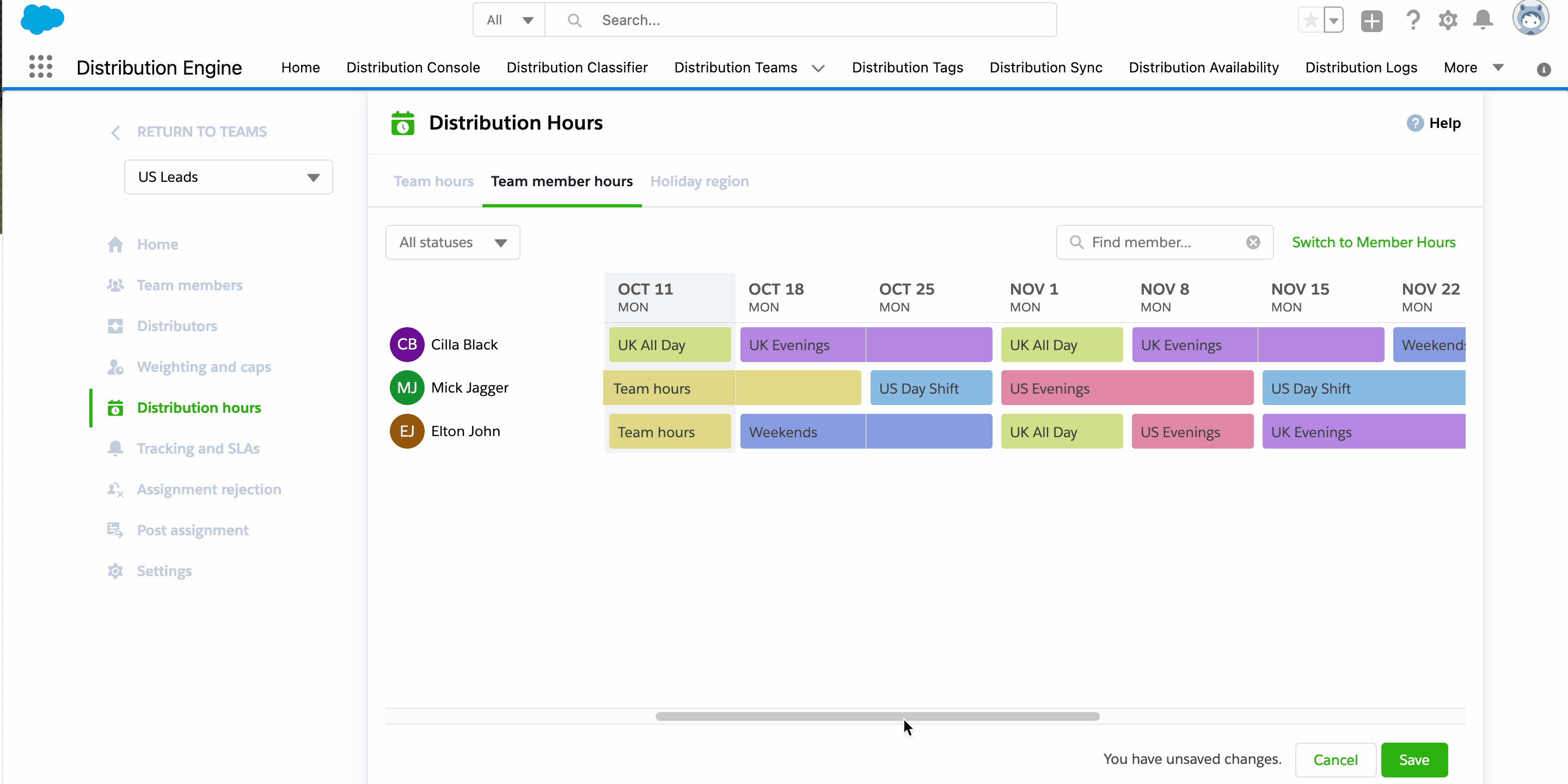
Task: Open the More navigation dropdown
Action: (1473, 68)
